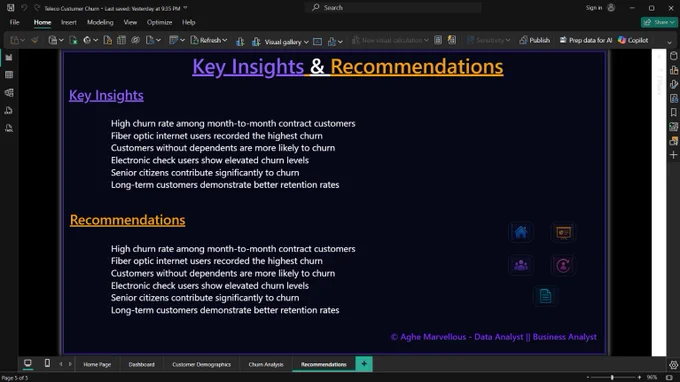This screenshot has width=680, height=382.
Task: Expand the Transform data dropdown arrow
Action: (183, 40)
